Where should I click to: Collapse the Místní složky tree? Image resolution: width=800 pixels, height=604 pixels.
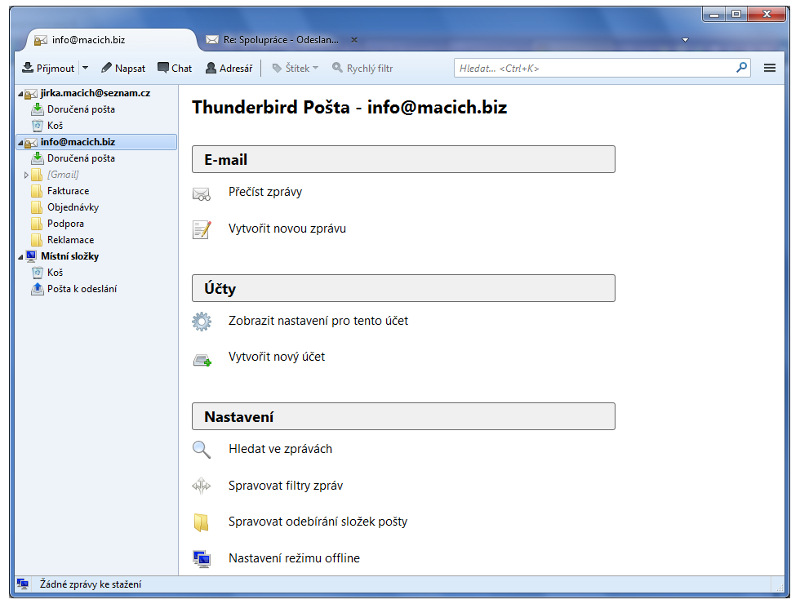[x=21, y=257]
